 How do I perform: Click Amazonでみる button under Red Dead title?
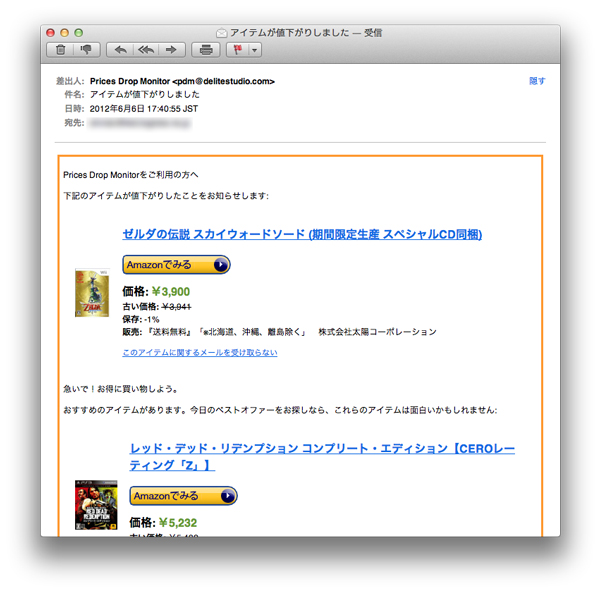(183, 496)
